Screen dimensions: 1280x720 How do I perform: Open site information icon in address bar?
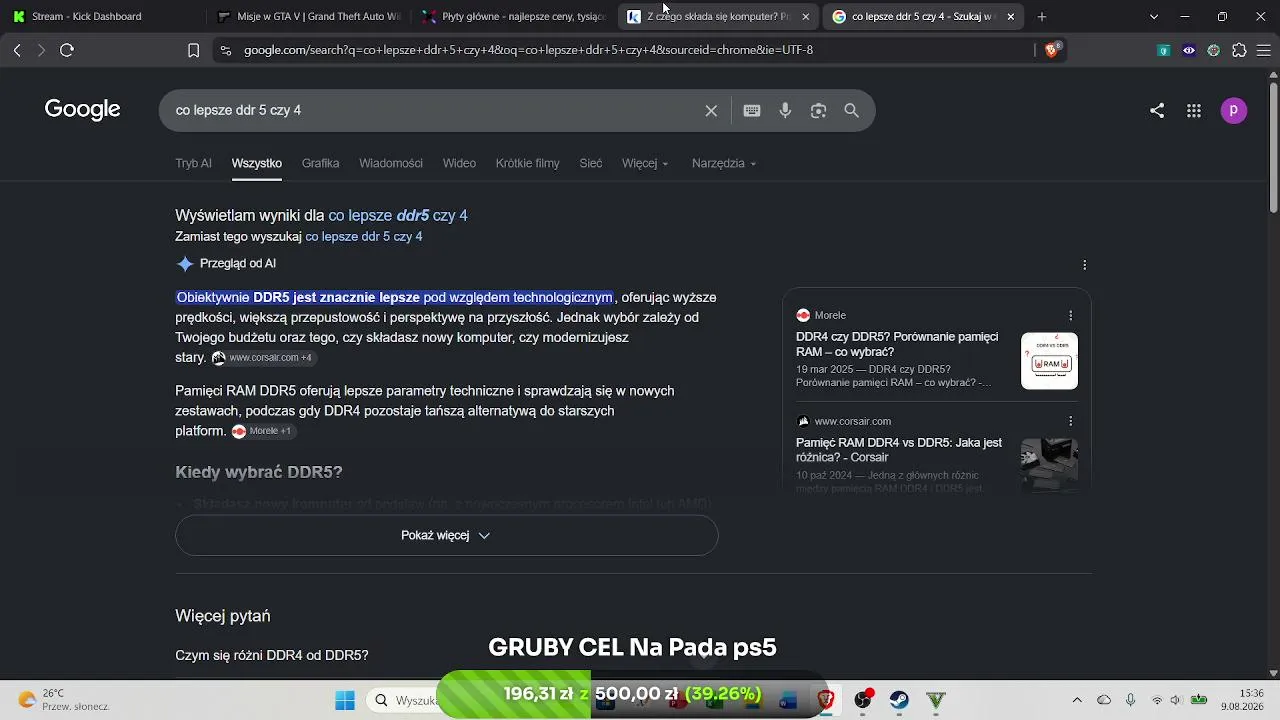point(226,50)
